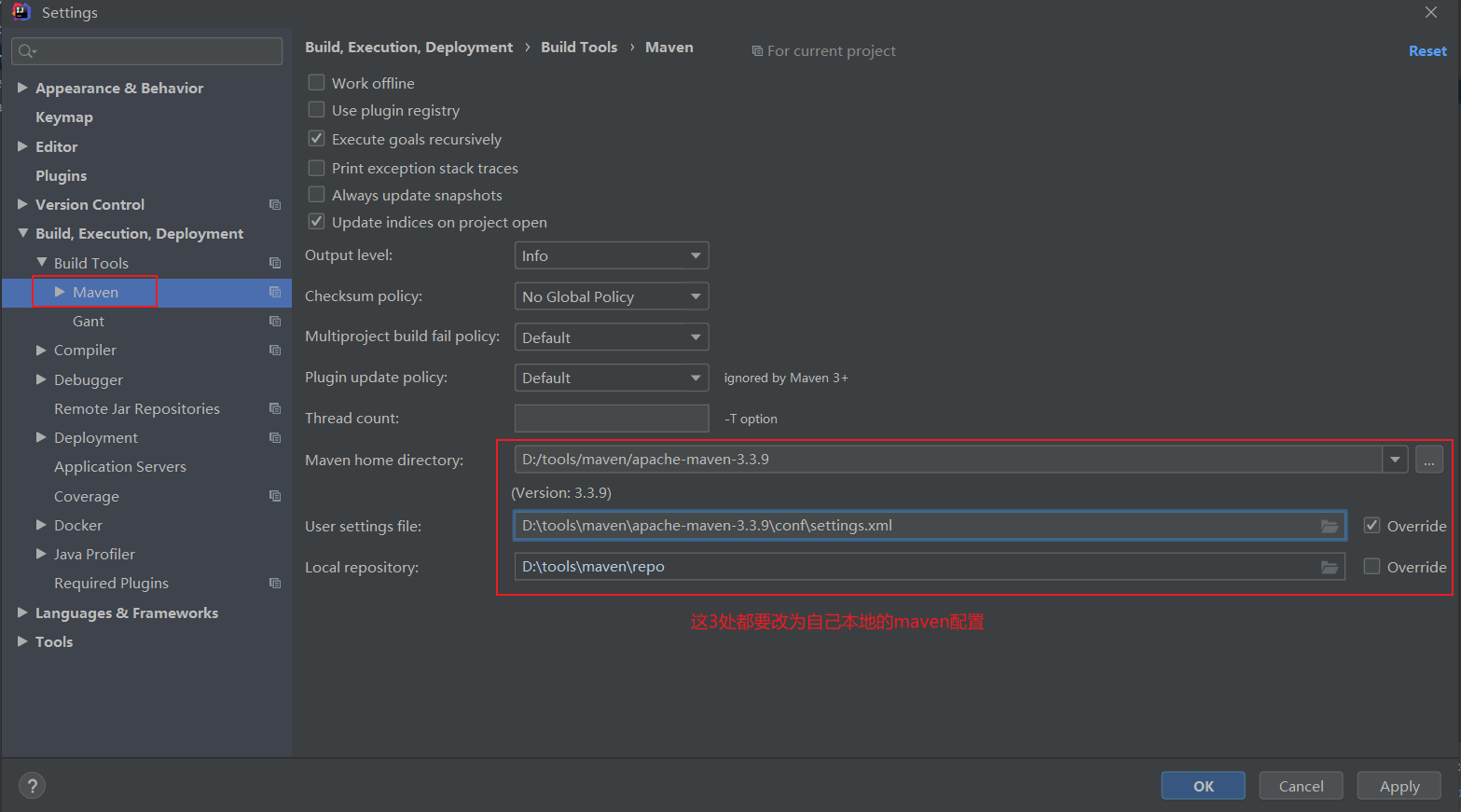Screen dimensions: 1461x812
Task: Click the Local repository path field
Action: click(930, 567)
